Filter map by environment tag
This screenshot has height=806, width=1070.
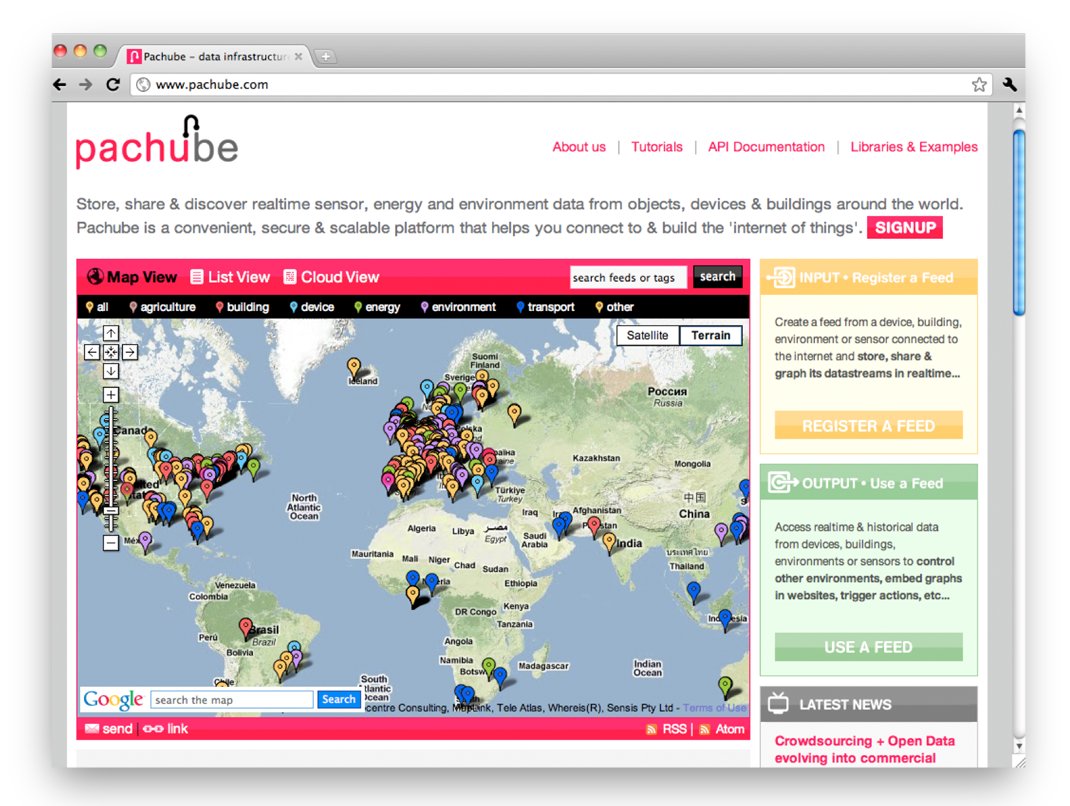tap(458, 307)
